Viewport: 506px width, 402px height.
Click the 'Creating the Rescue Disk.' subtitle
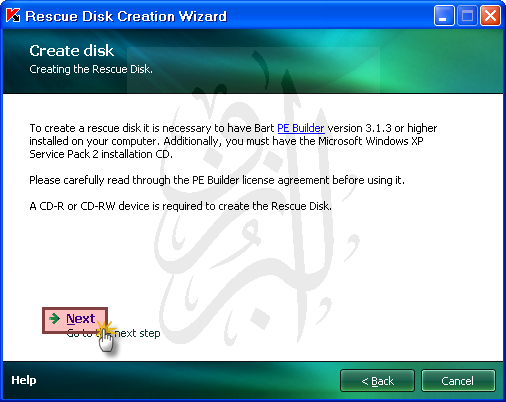pyautogui.click(x=91, y=69)
